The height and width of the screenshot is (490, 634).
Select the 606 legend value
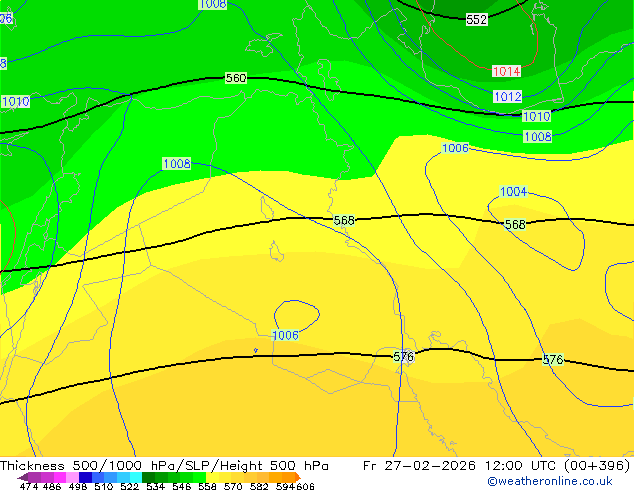coord(305,486)
